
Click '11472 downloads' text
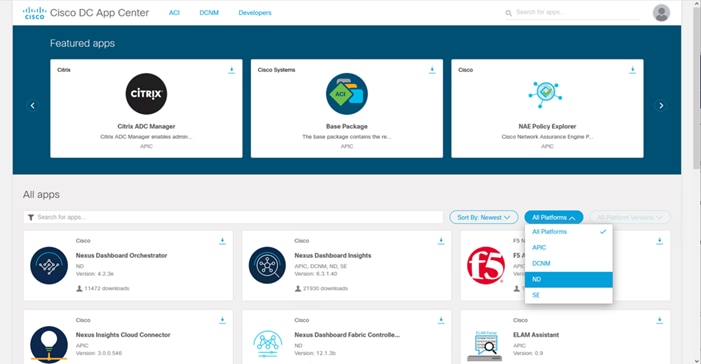coord(107,288)
